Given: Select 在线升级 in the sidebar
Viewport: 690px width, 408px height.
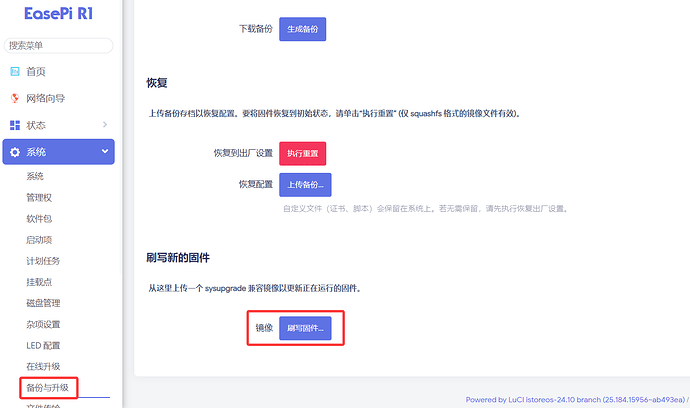Looking at the screenshot, I should (x=45, y=366).
